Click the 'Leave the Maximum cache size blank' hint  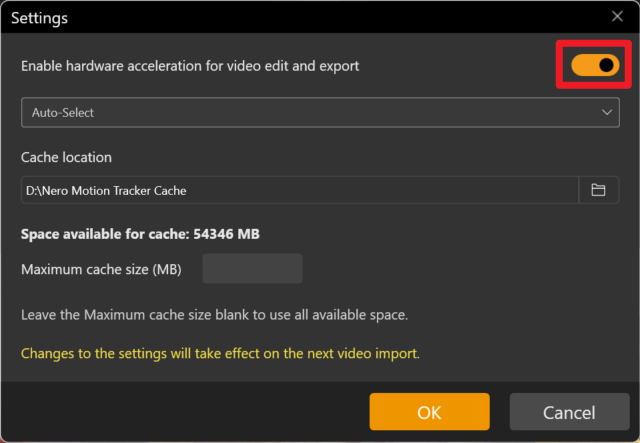point(214,315)
